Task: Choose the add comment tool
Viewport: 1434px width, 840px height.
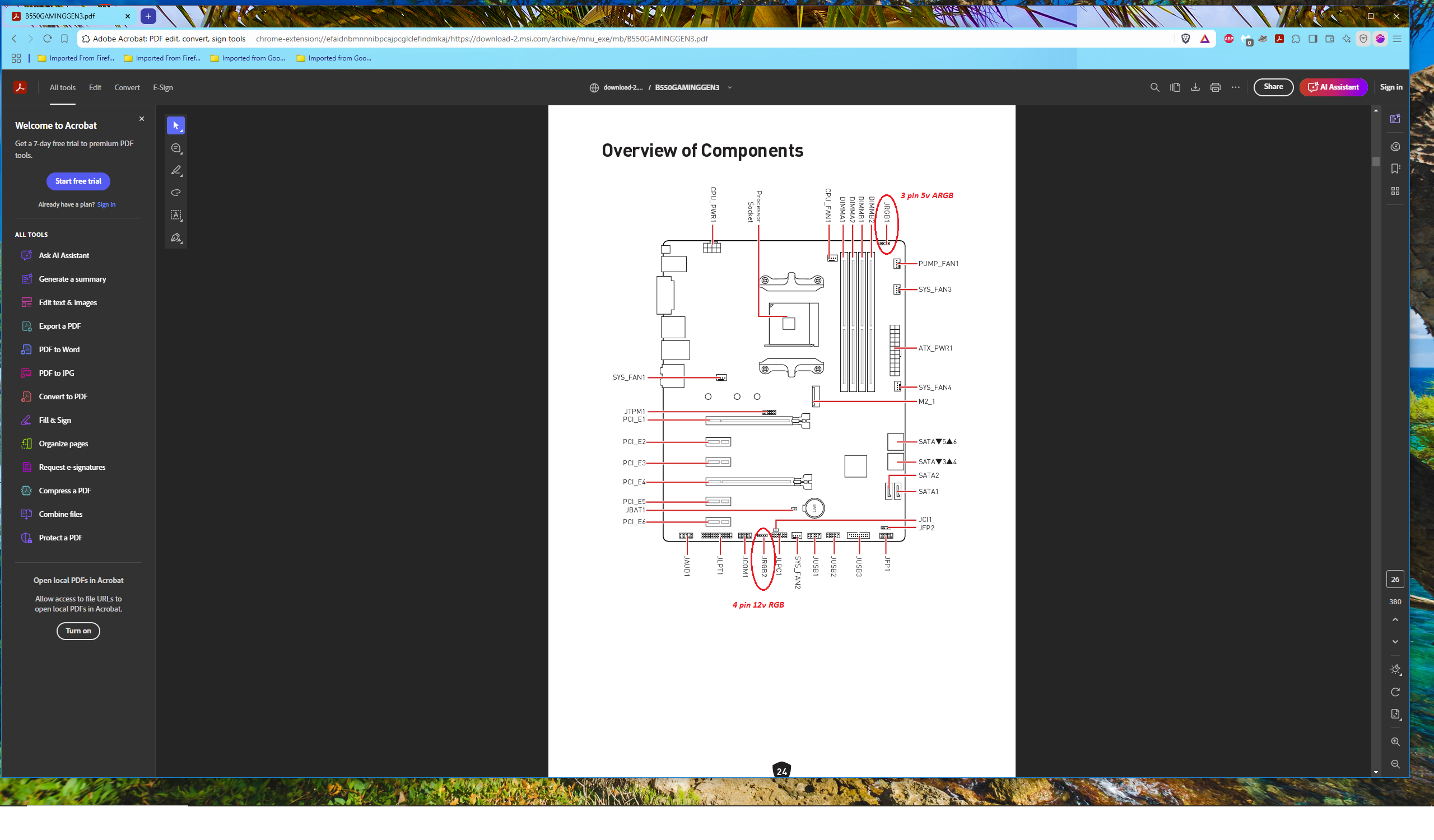Action: pos(176,148)
